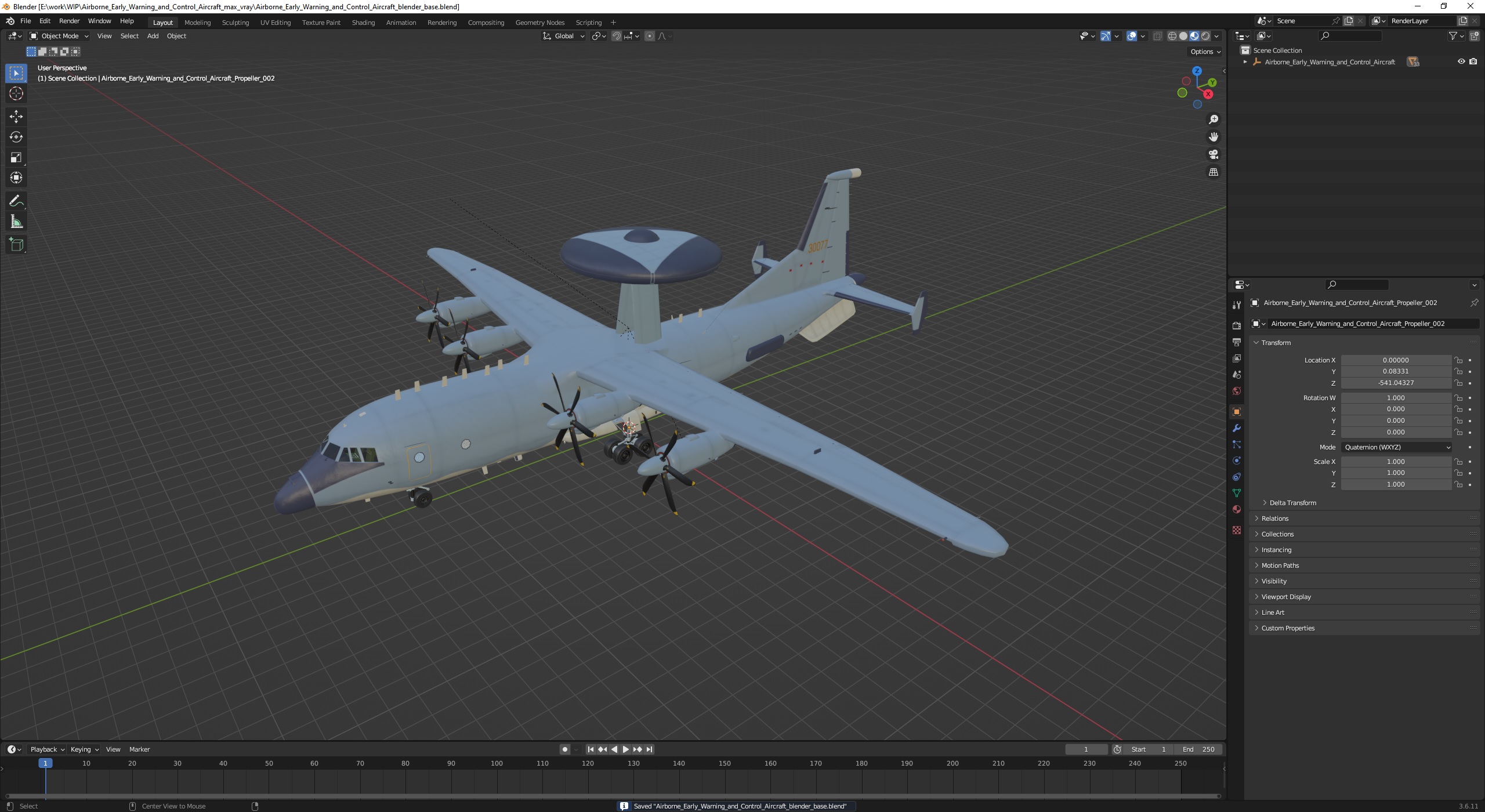
Task: Click the End frame 250 field
Action: (x=1198, y=749)
